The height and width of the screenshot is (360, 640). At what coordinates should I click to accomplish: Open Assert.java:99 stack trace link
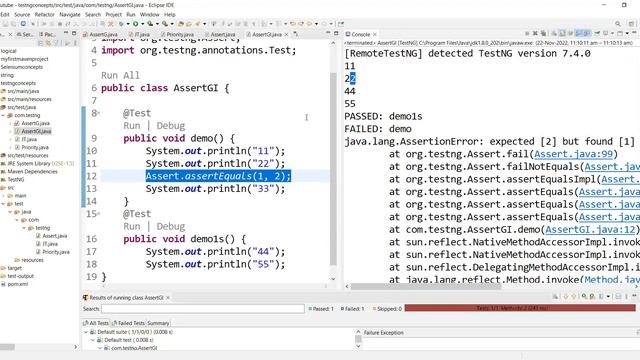(x=573, y=154)
